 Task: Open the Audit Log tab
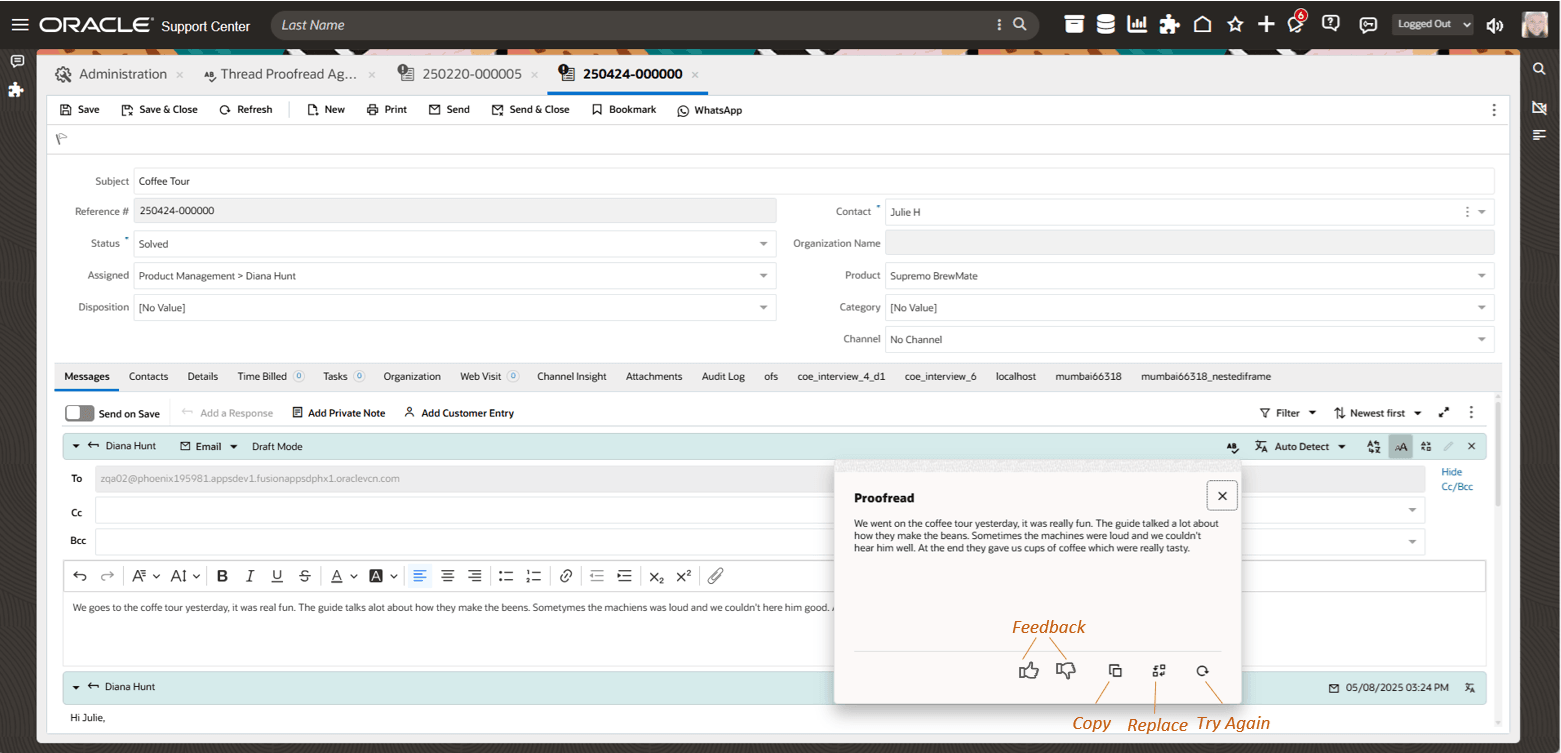pos(723,376)
